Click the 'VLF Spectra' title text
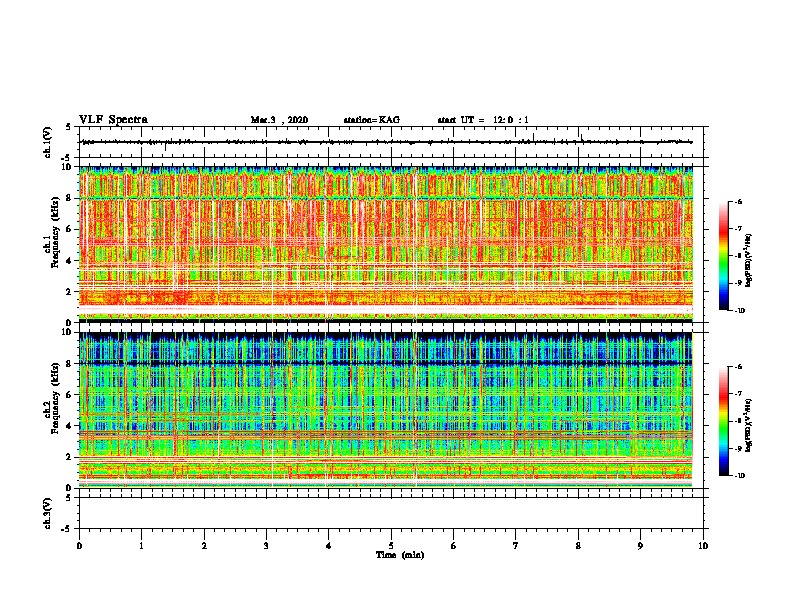Image resolution: width=792 pixels, height=612 pixels. click(113, 120)
